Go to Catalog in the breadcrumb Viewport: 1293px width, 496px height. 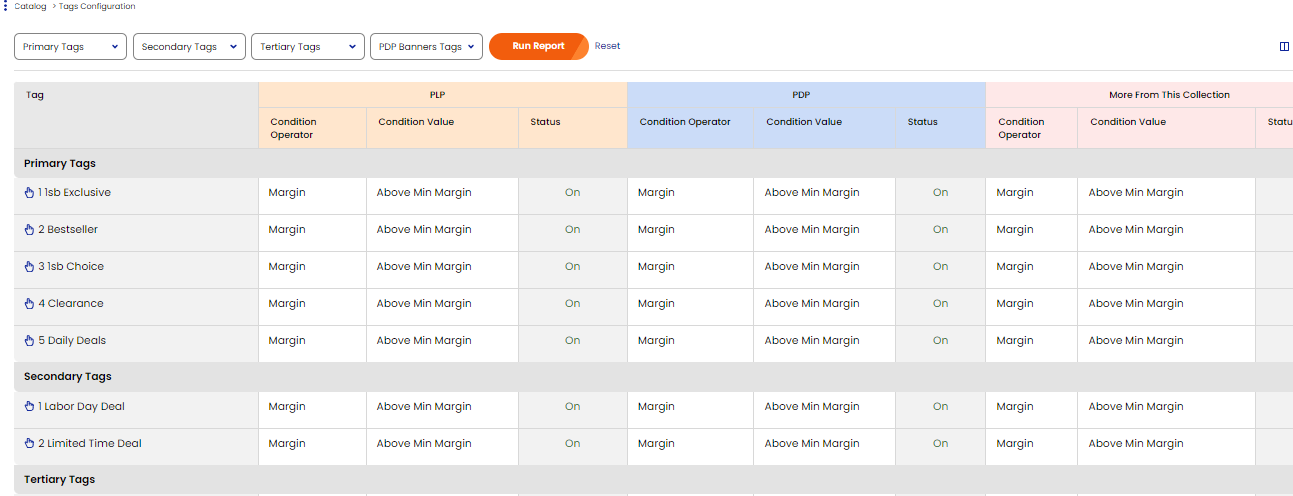(x=30, y=6)
